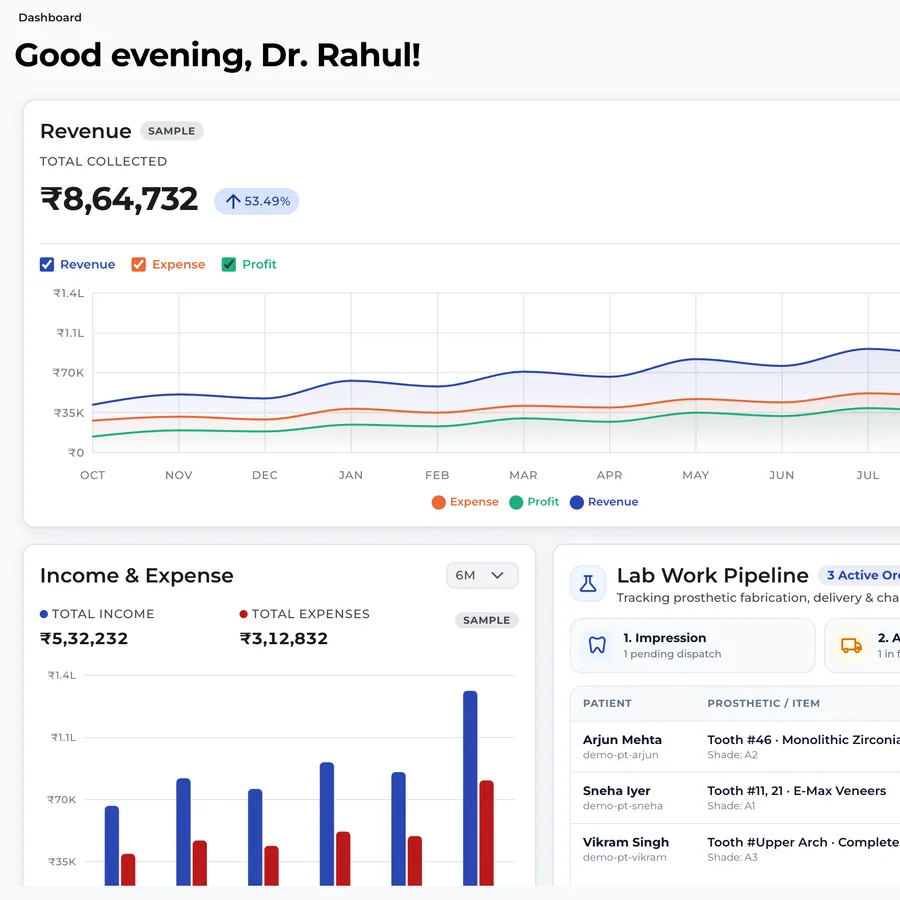Click the Shade: A1 text
Viewport: 900px width, 900px height.
[x=731, y=806]
